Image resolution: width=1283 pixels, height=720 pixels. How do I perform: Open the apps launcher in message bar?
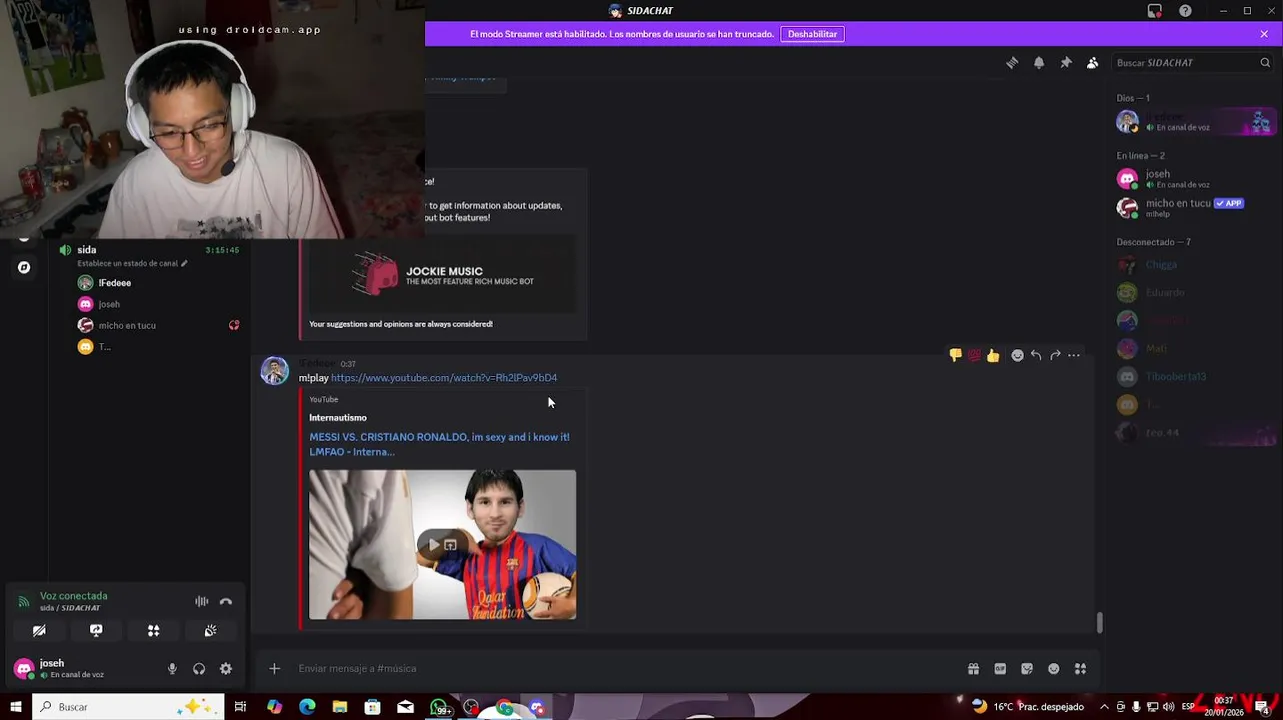point(1080,669)
